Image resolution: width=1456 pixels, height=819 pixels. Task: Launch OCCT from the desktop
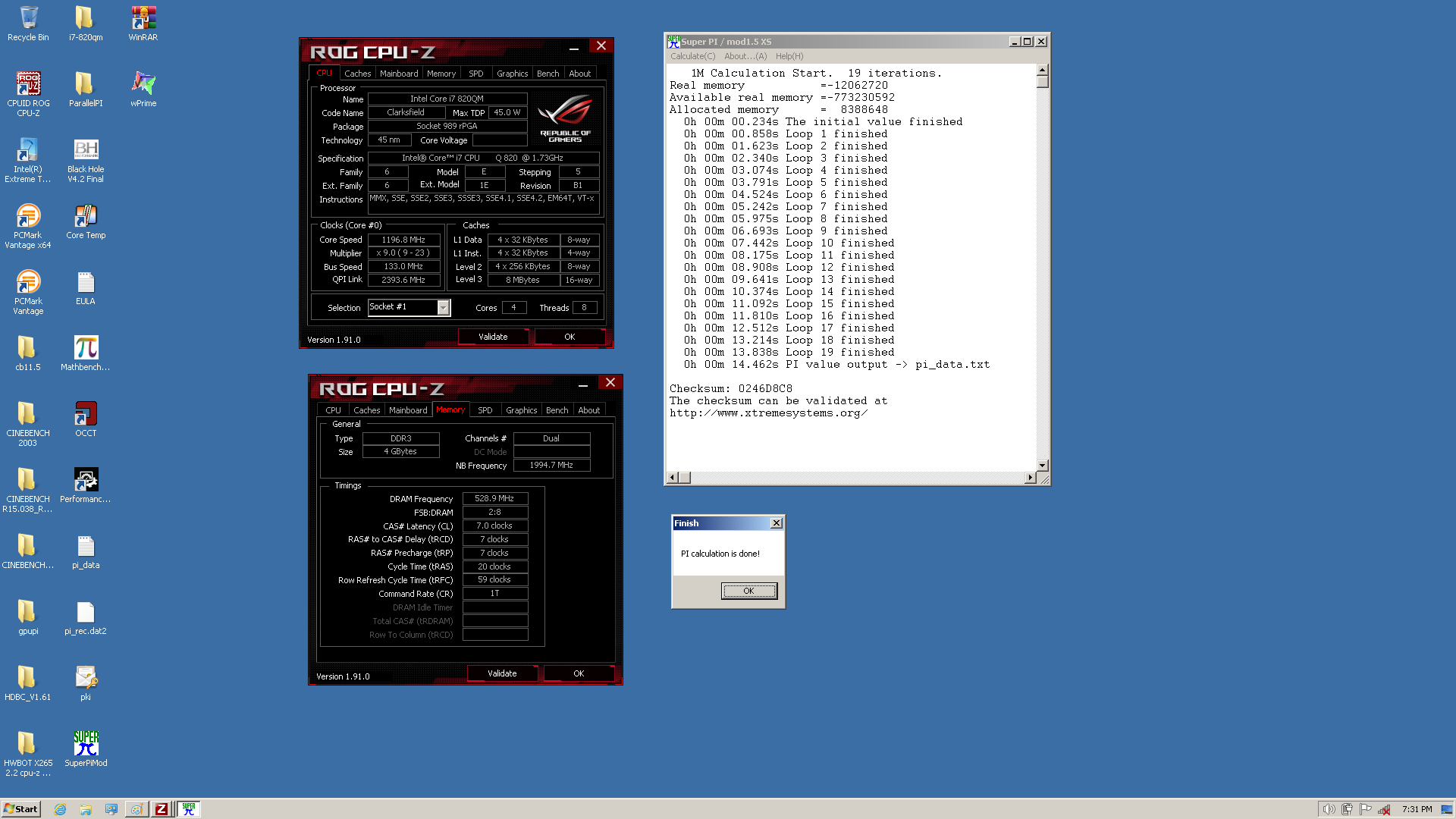(86, 419)
